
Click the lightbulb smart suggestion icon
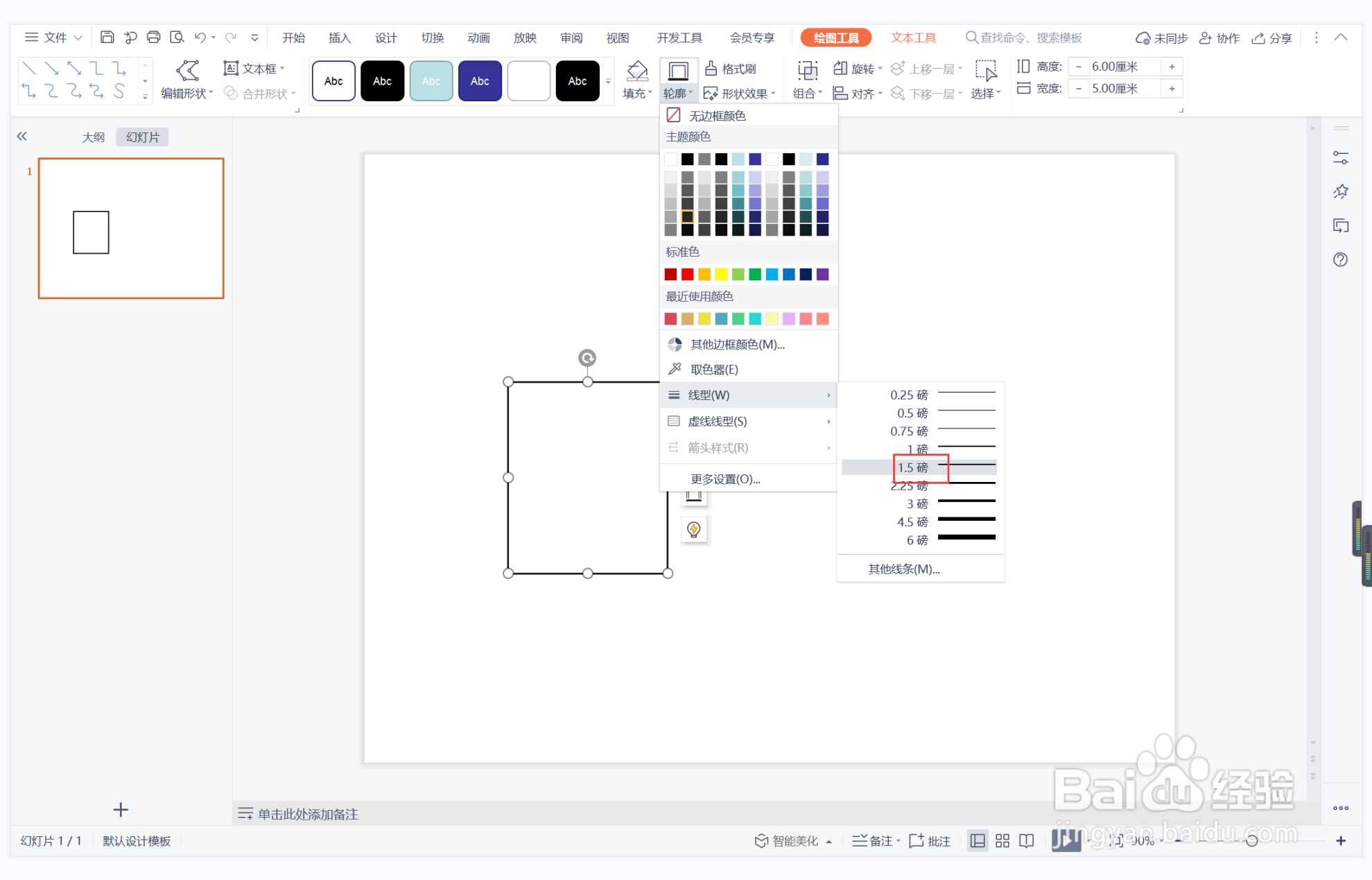tap(694, 530)
